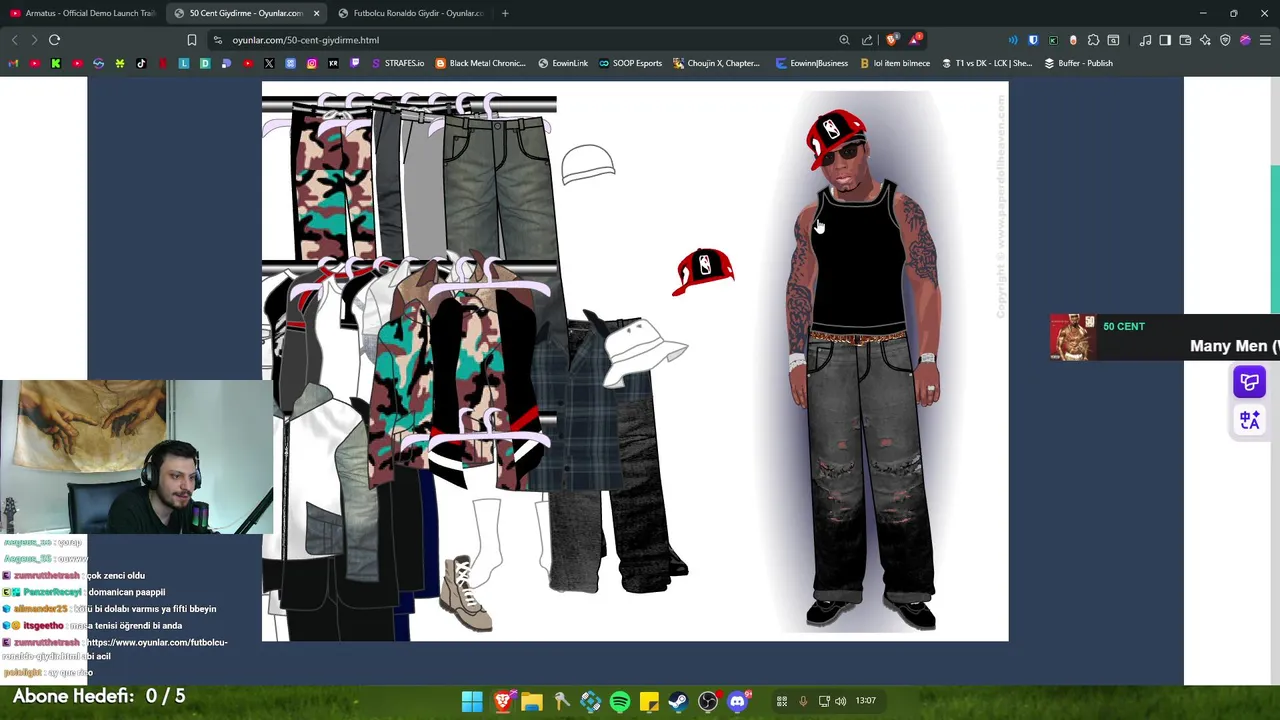
Task: Open the X (Twitter) bookmark icon
Action: pos(269,63)
